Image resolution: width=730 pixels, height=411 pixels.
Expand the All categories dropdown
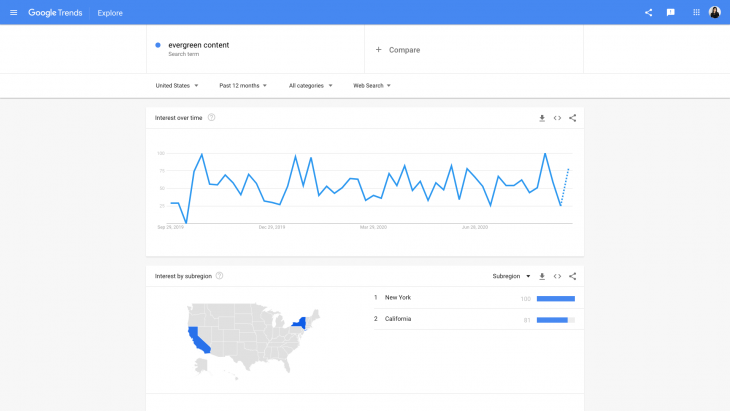tap(310, 86)
